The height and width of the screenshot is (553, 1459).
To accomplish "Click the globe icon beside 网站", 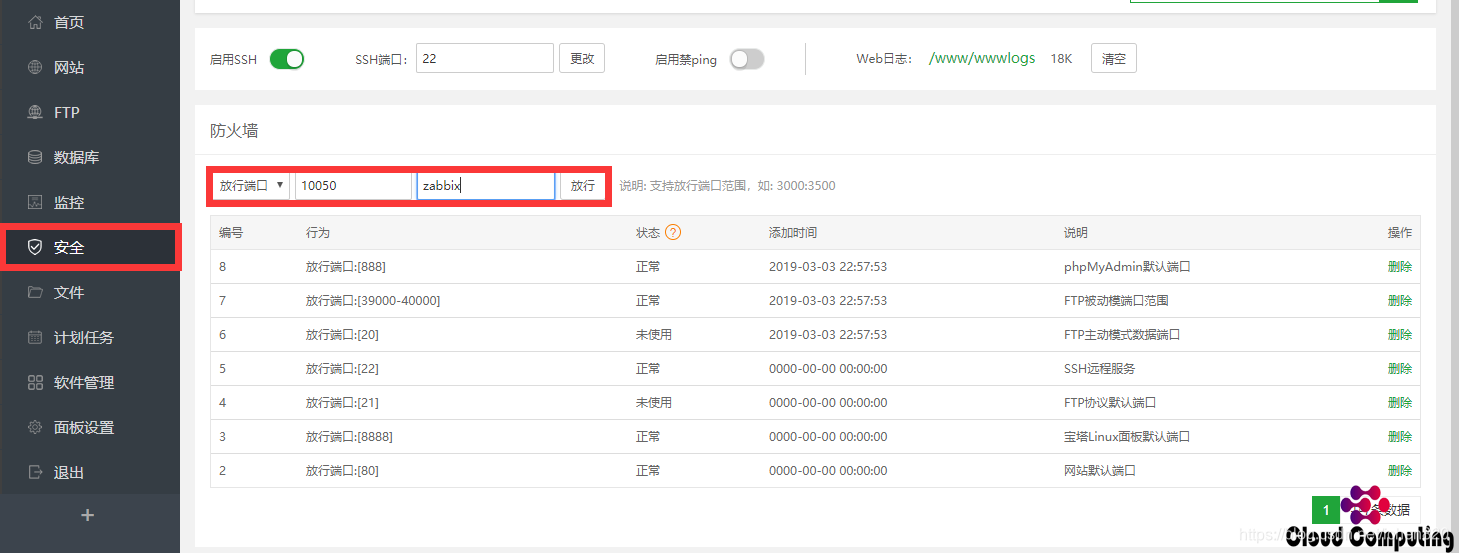I will [35, 67].
